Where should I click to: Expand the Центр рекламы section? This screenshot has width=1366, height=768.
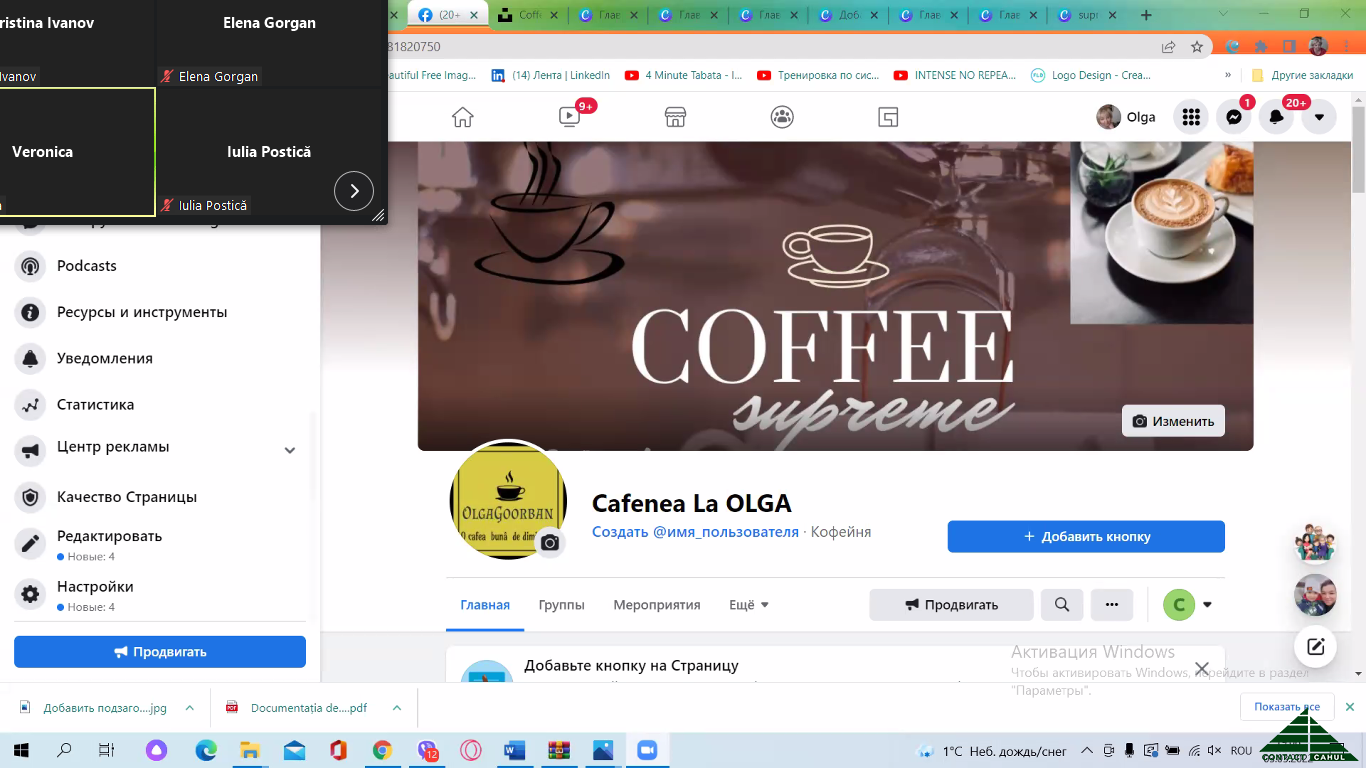point(290,450)
